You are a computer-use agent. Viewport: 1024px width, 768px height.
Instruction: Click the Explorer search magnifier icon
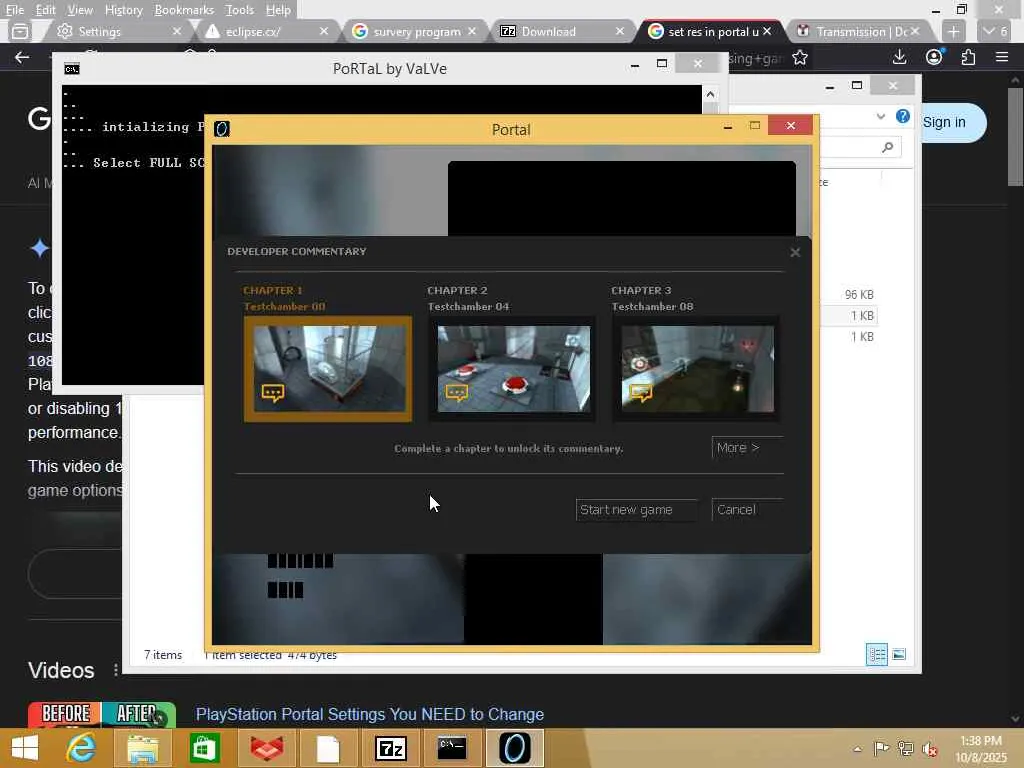887,148
